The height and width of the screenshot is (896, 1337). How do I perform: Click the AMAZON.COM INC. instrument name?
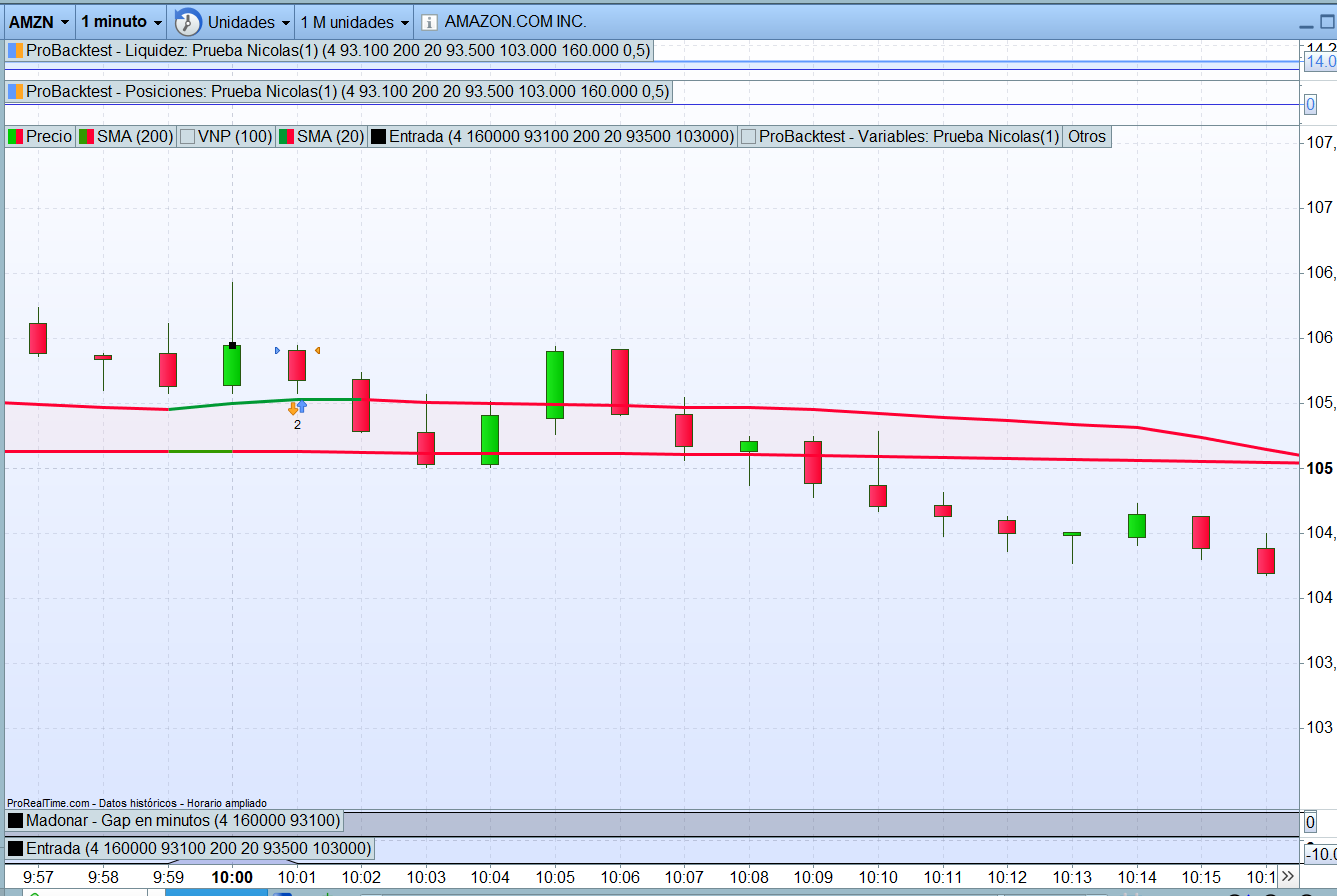515,22
